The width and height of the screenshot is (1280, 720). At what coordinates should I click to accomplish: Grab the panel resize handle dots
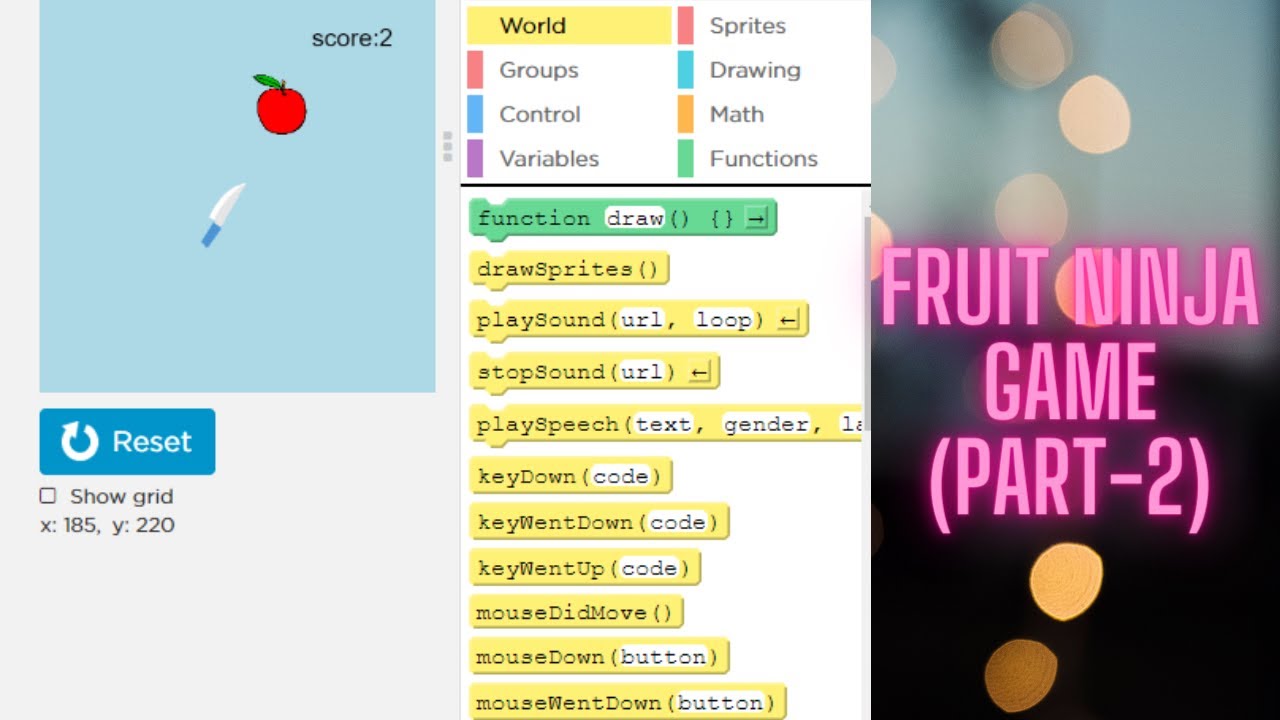(x=447, y=146)
